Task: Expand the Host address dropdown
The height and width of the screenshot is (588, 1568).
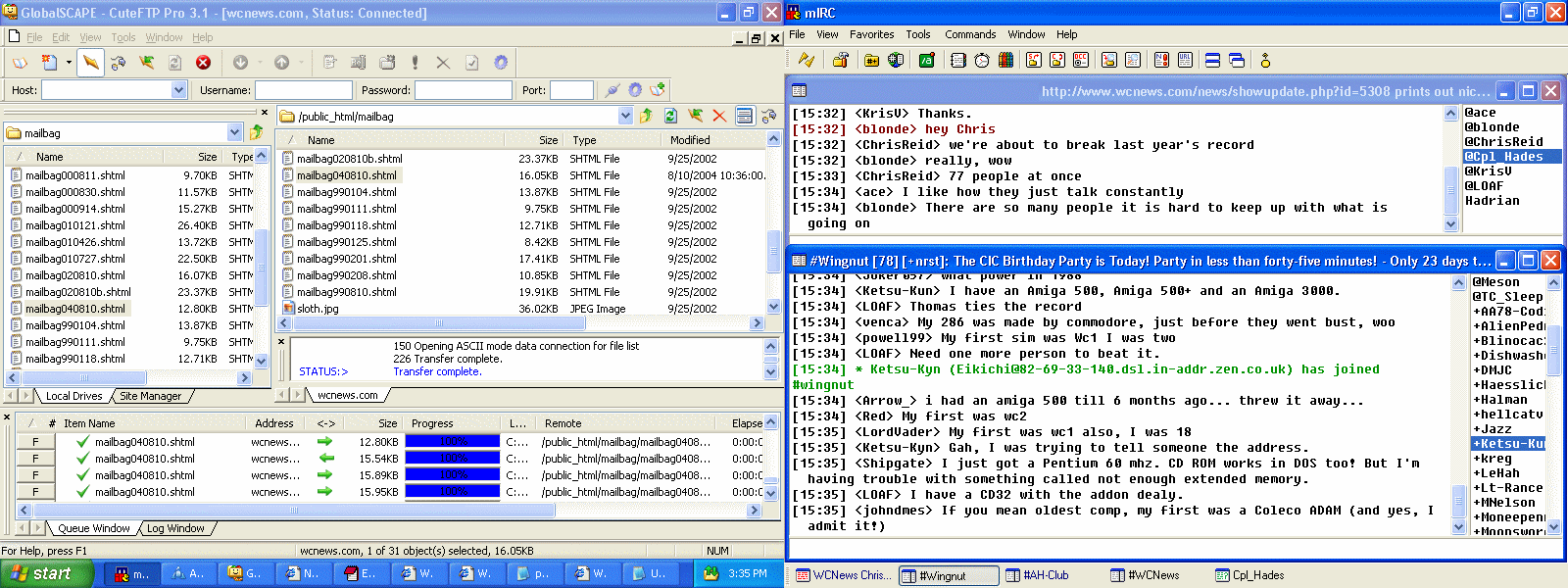Action: click(x=178, y=90)
